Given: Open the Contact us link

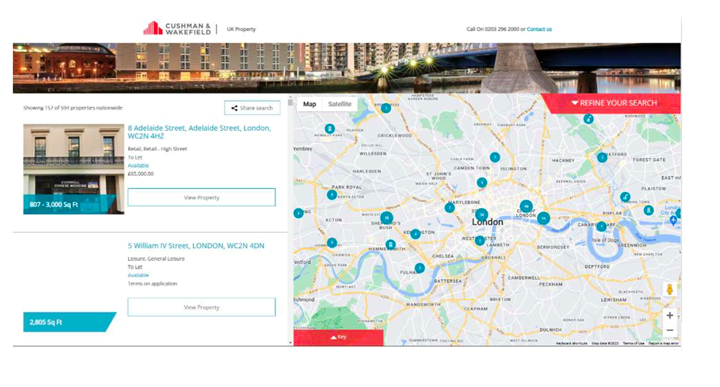Looking at the screenshot, I should coord(539,29).
